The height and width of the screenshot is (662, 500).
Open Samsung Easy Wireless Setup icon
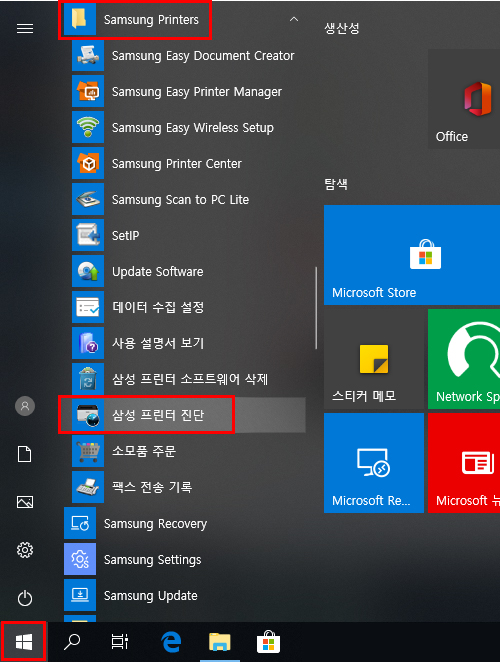[88, 127]
